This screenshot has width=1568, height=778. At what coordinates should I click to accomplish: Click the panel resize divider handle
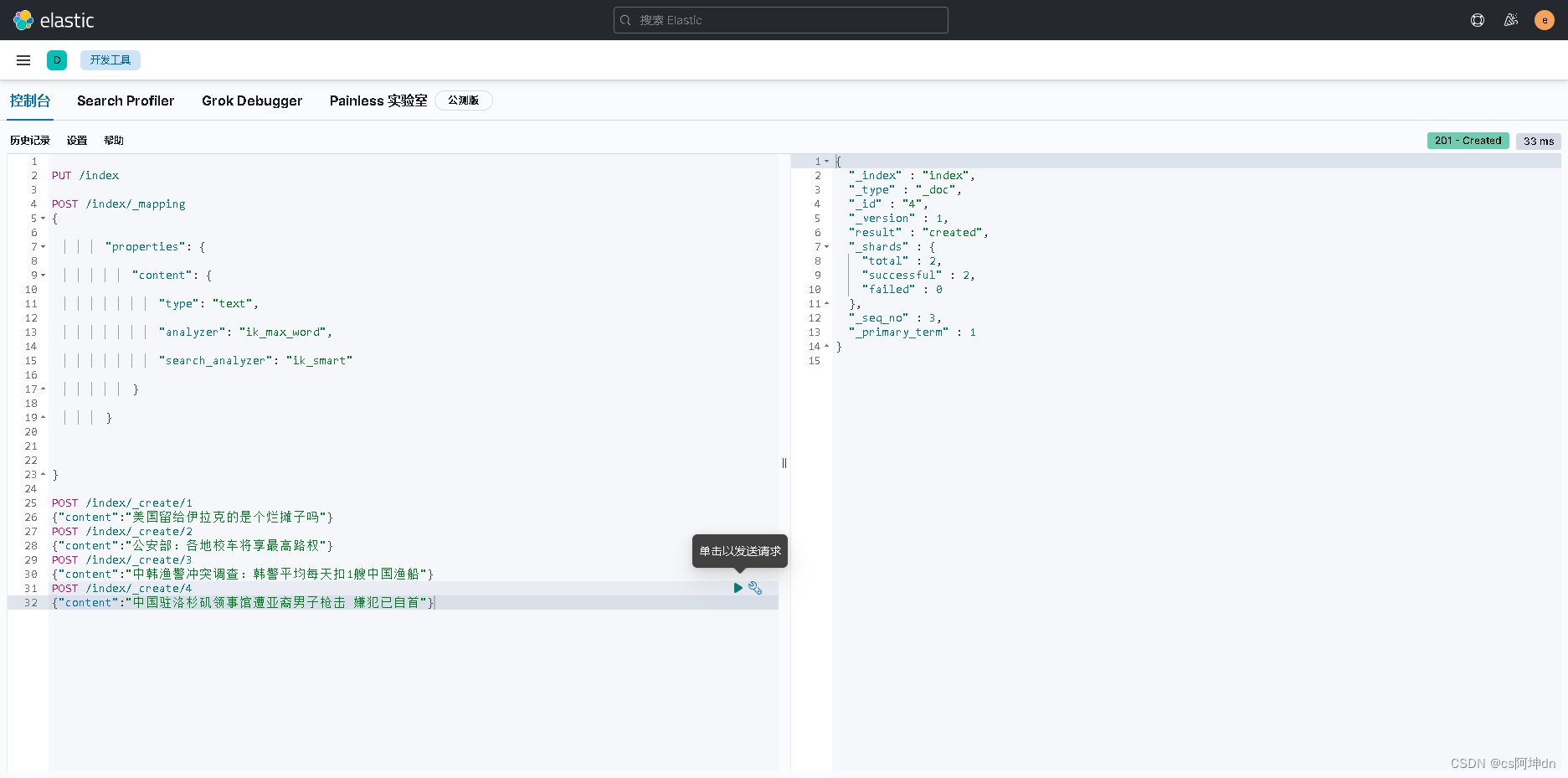[x=784, y=463]
